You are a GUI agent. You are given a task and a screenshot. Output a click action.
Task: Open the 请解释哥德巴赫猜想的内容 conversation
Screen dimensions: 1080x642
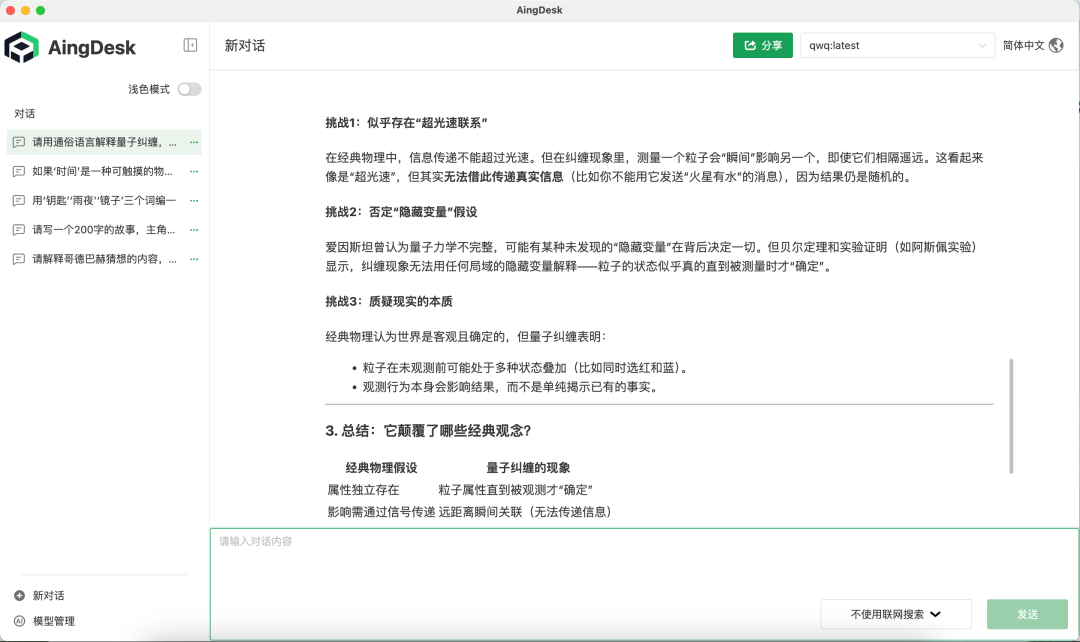tap(104, 259)
